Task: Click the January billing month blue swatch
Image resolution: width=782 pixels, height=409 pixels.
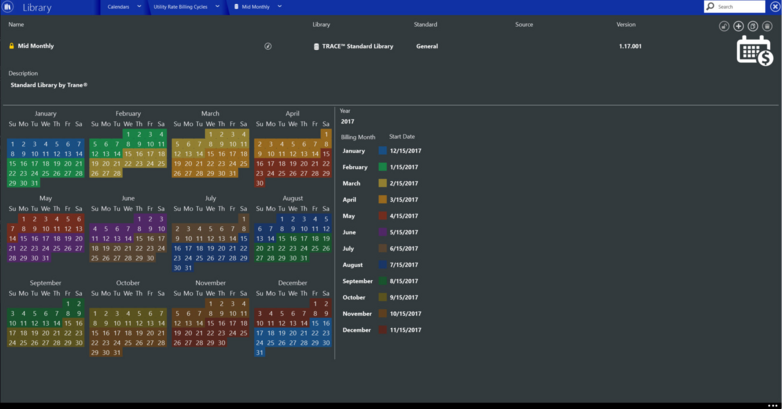Action: coord(383,151)
